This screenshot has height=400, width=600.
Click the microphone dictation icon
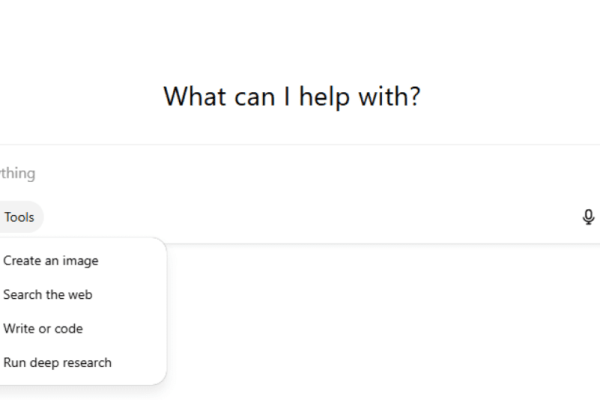[x=588, y=217]
